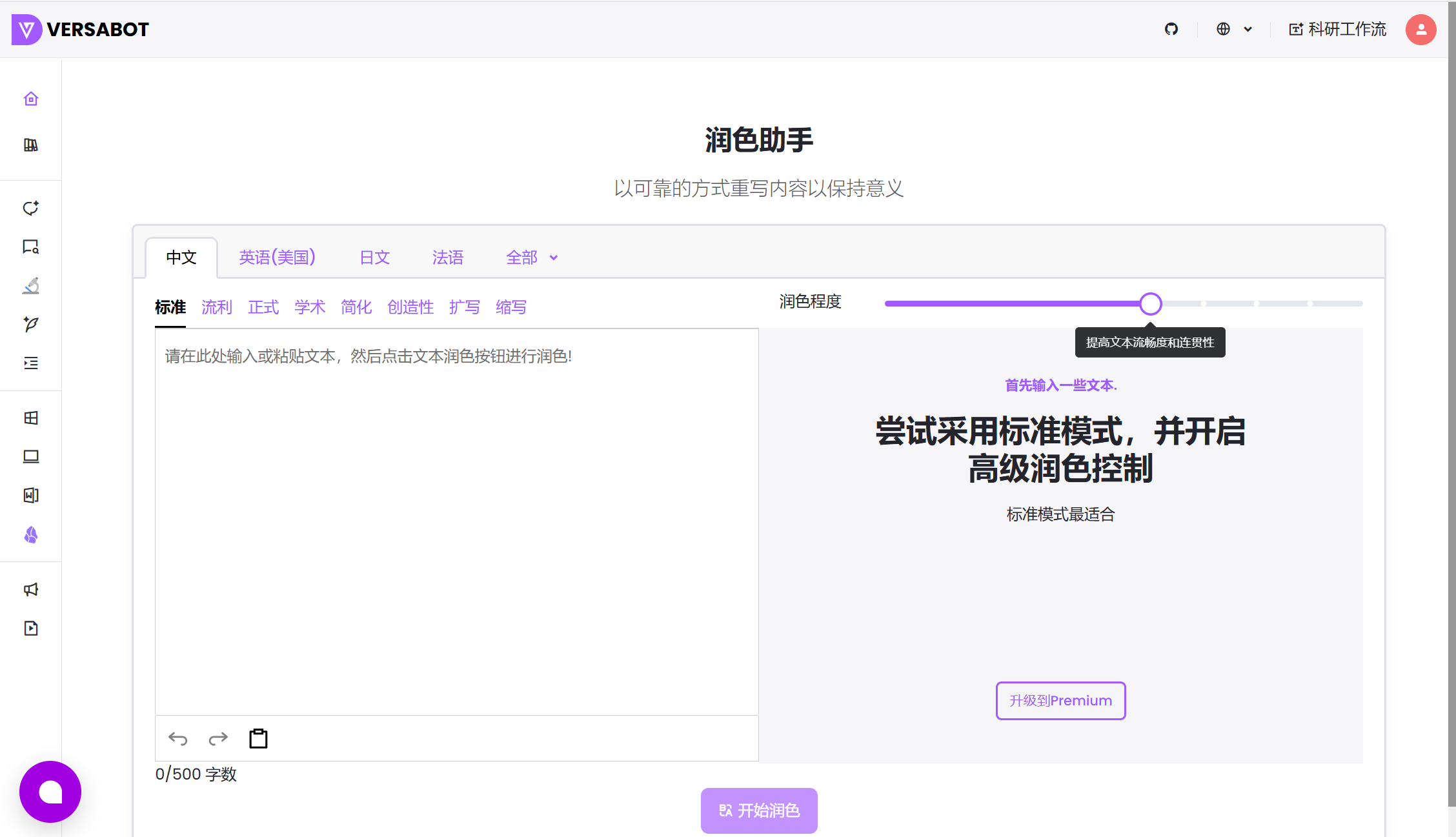This screenshot has height=837, width=1456.
Task: Click the 开始润色 button
Action: click(x=758, y=810)
